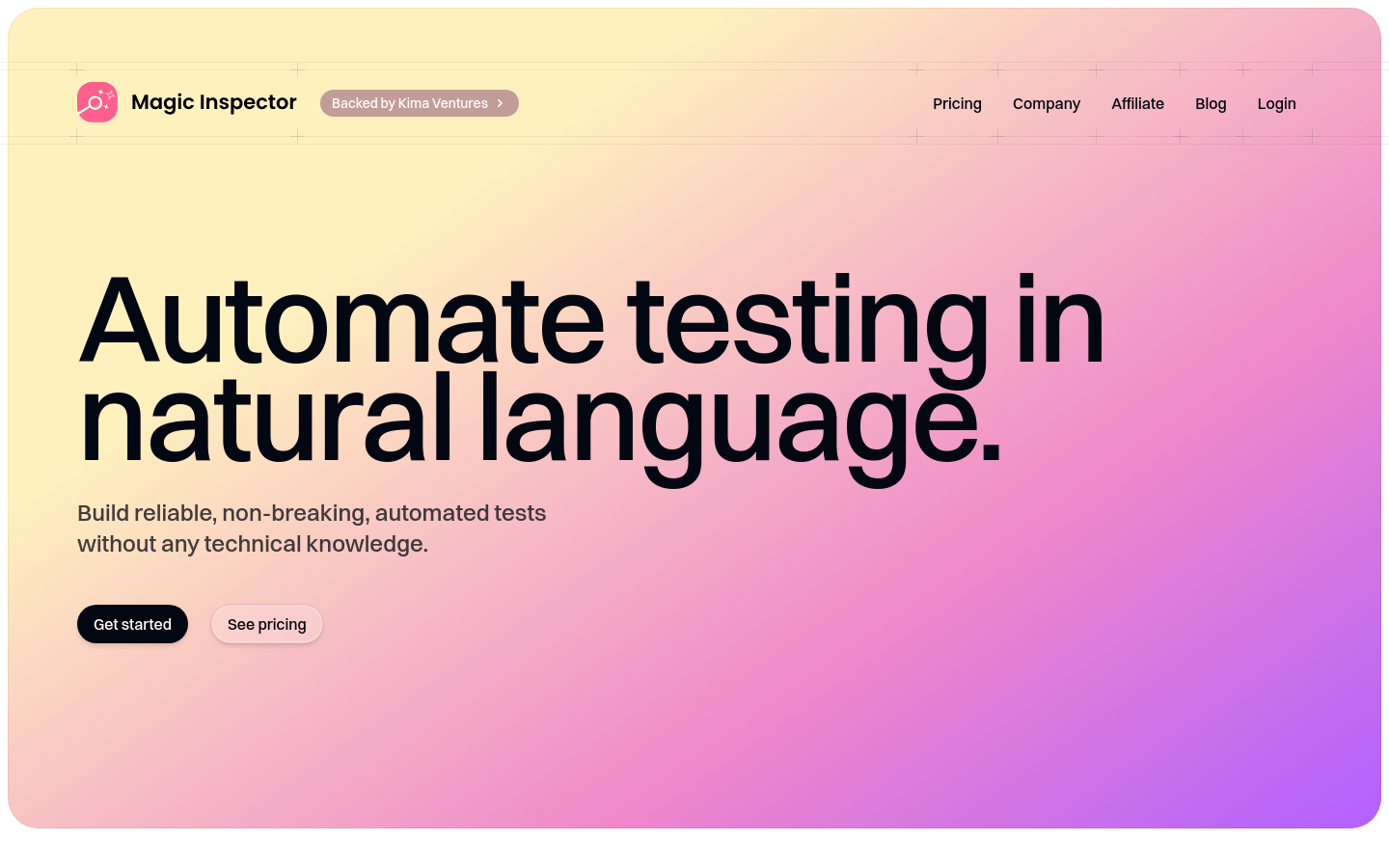Click the word "Automate" in the headline
1389x868 pixels.
(x=341, y=321)
